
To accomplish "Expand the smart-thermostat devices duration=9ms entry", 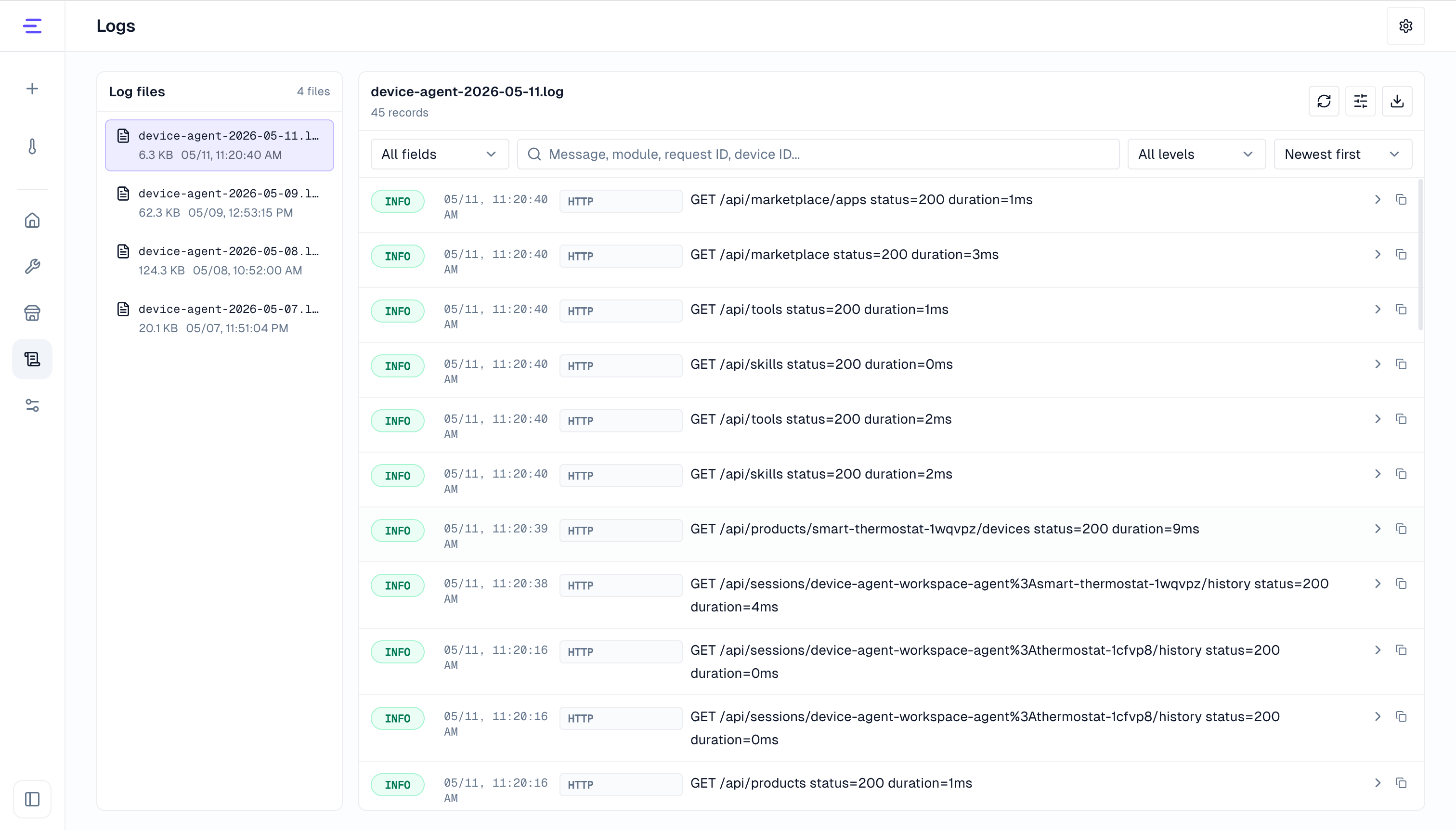I will 1378,529.
